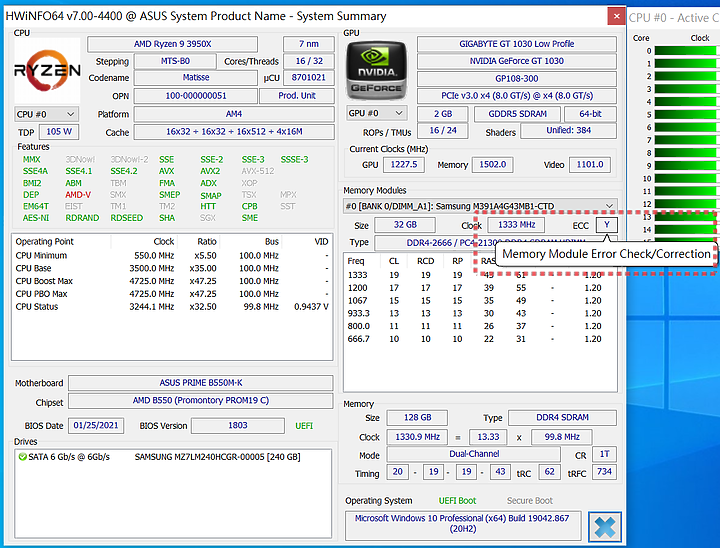Click the 8701021 µCU value
Image resolution: width=720 pixels, height=548 pixels.
click(x=309, y=78)
